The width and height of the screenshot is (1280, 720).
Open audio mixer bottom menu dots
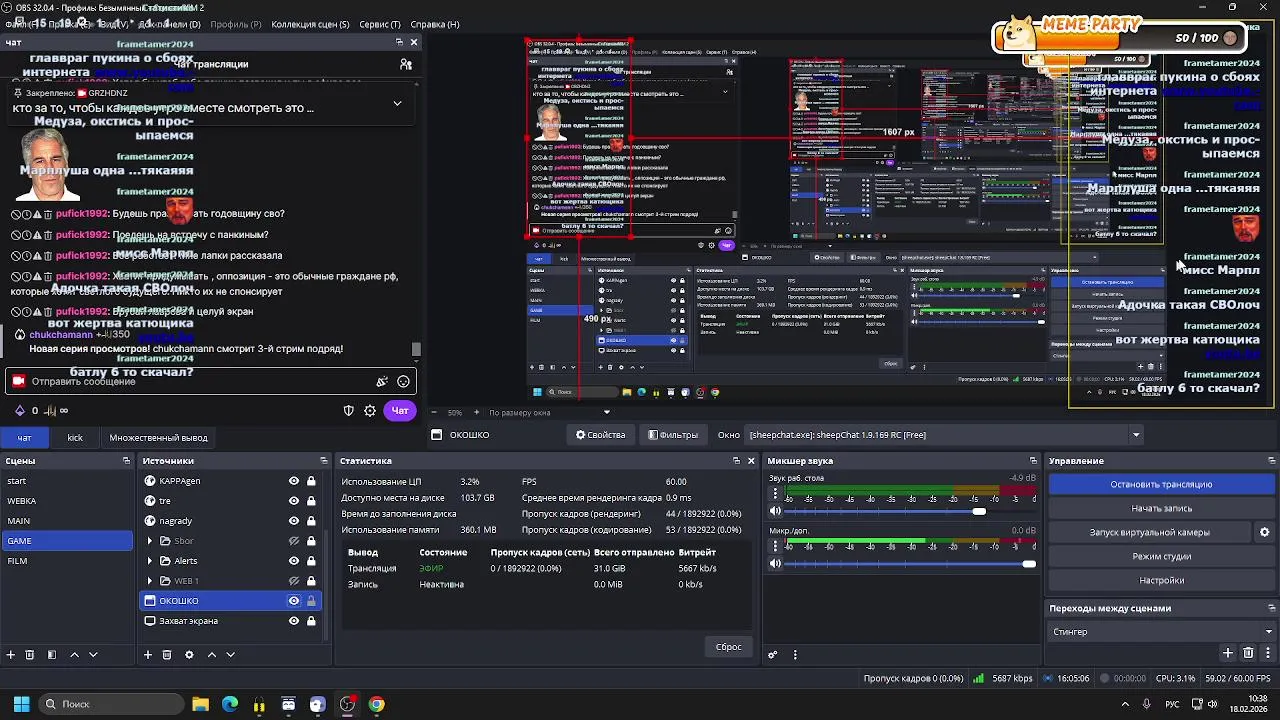(x=795, y=654)
